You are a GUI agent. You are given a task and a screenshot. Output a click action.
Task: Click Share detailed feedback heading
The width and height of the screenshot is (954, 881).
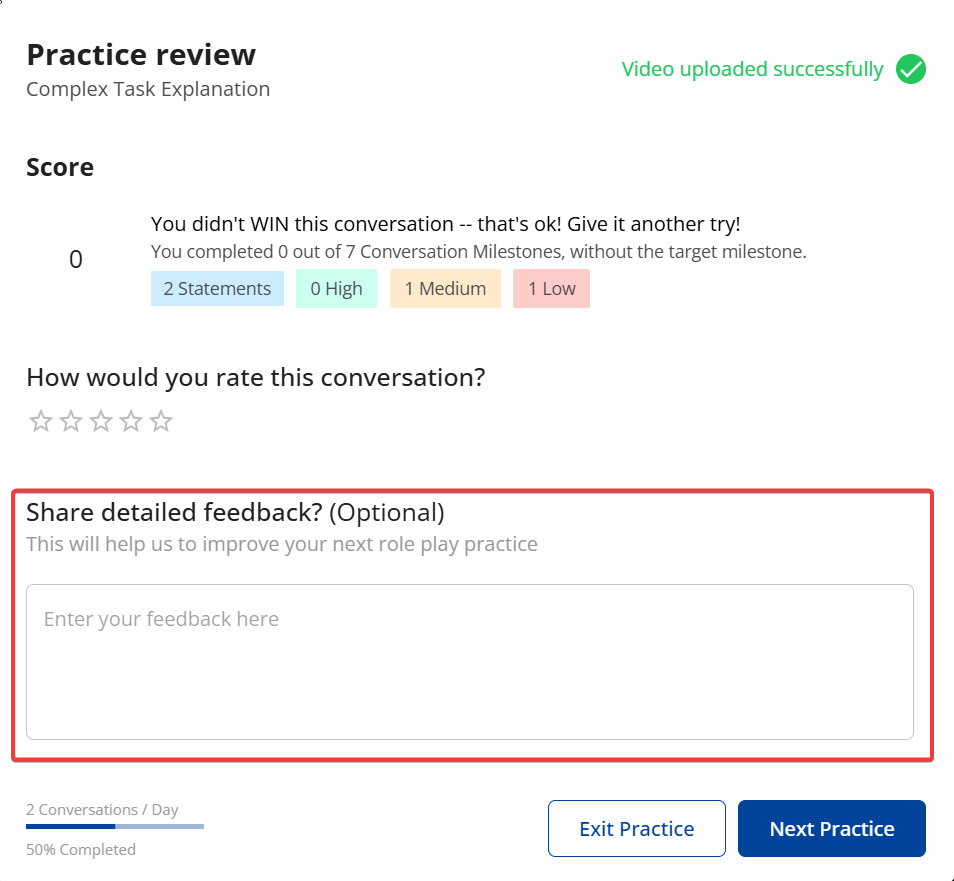click(x=235, y=512)
